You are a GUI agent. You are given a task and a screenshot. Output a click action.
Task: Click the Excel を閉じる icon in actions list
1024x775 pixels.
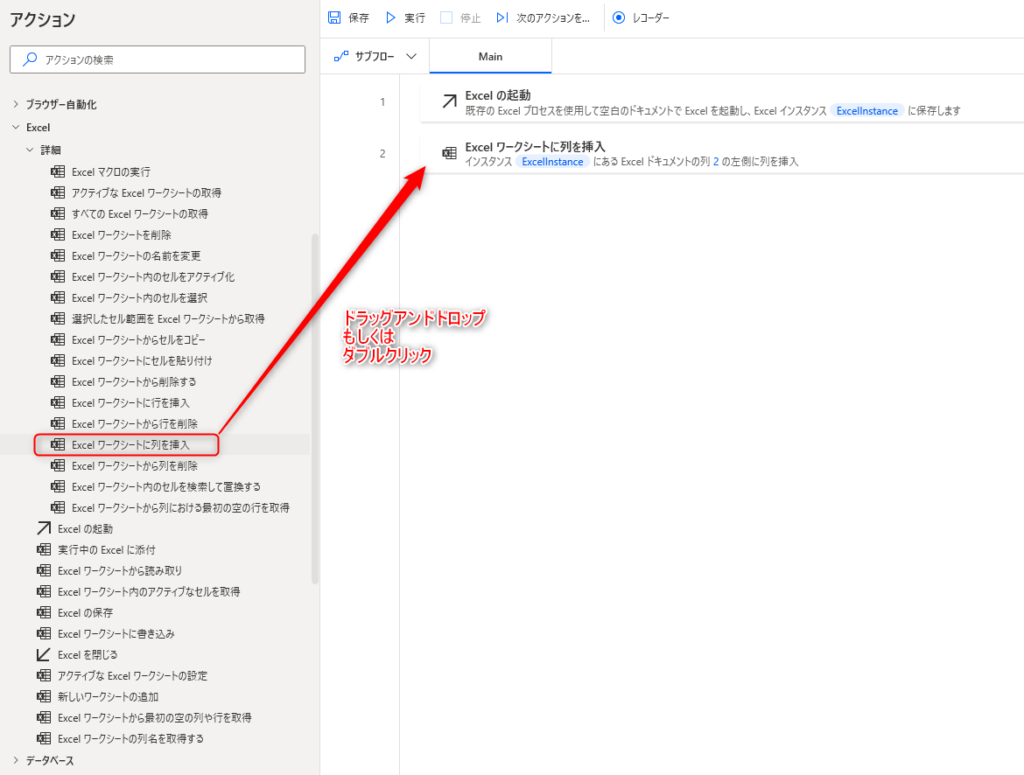(43, 654)
